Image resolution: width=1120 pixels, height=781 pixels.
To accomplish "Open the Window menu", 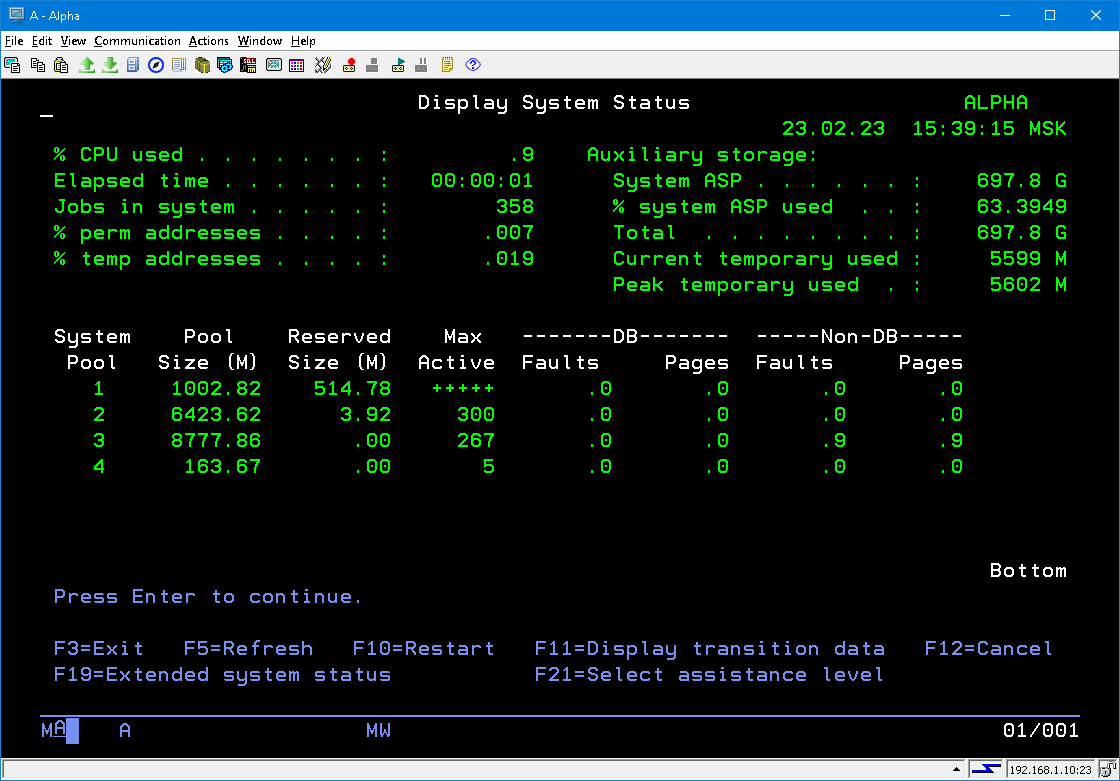I will pos(260,41).
